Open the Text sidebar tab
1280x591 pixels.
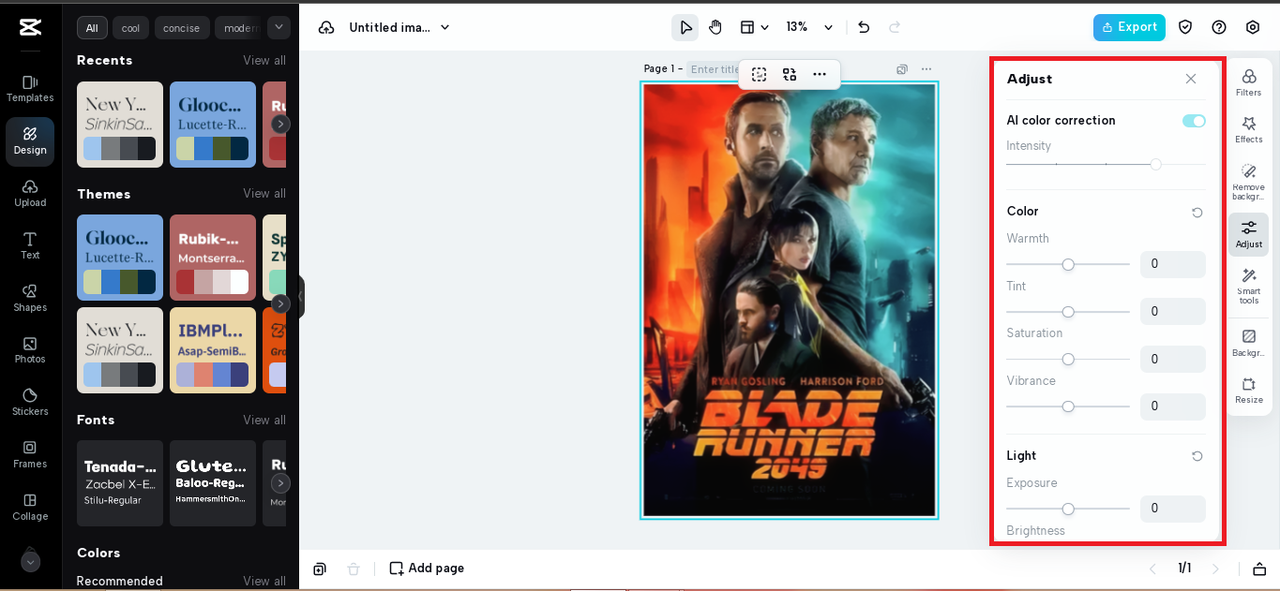[30, 246]
